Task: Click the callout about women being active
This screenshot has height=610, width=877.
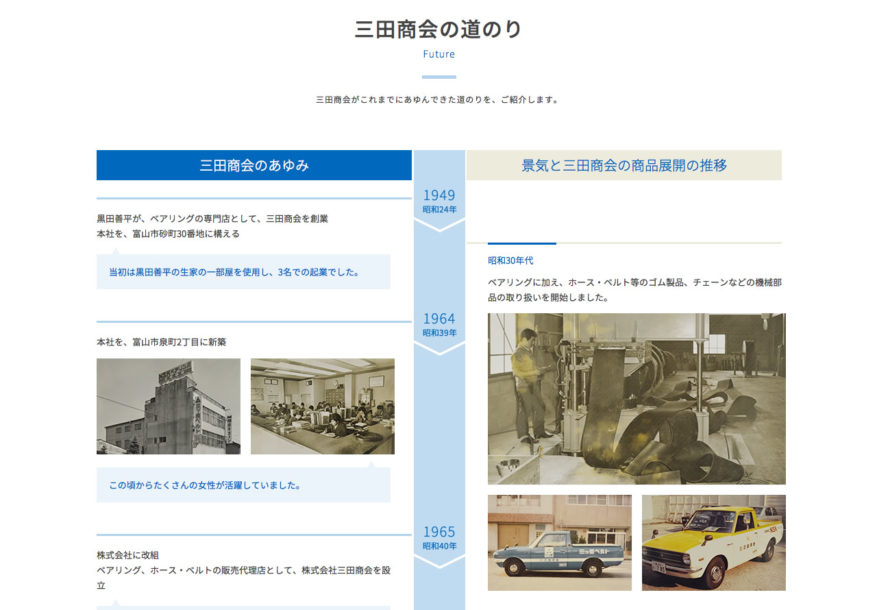Action: point(205,485)
